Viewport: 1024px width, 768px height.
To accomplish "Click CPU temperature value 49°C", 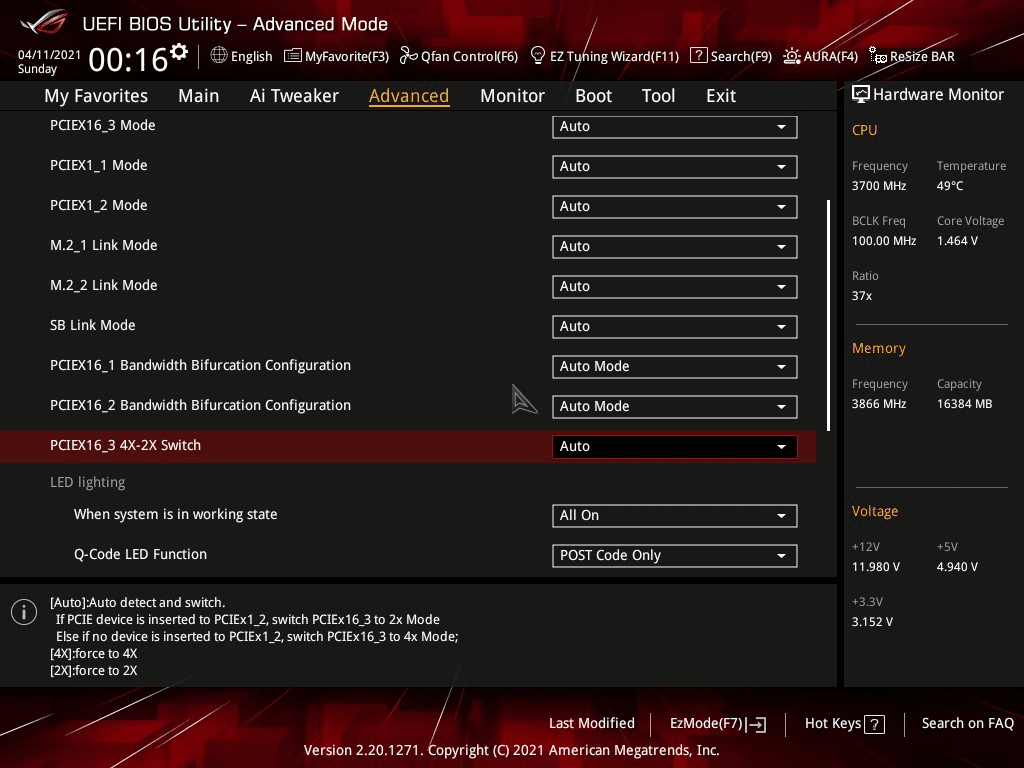I will (950, 186).
